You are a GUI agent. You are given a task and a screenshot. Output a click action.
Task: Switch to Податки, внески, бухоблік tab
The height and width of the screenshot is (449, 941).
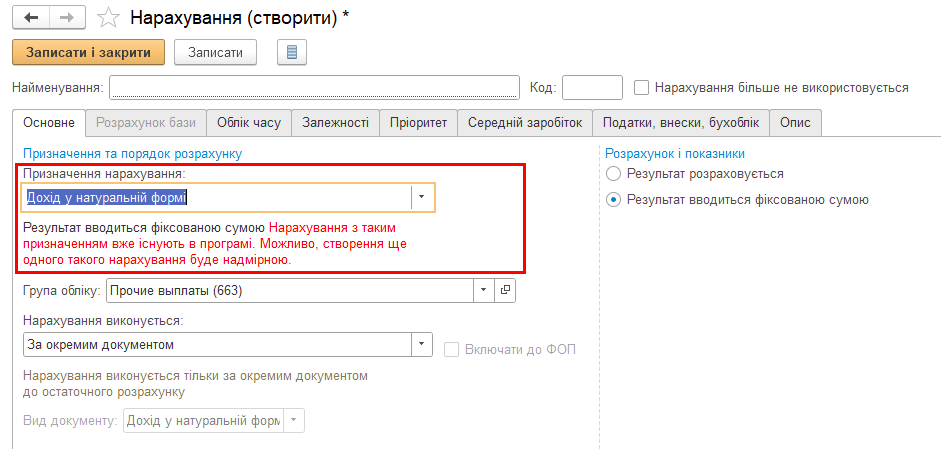681,123
